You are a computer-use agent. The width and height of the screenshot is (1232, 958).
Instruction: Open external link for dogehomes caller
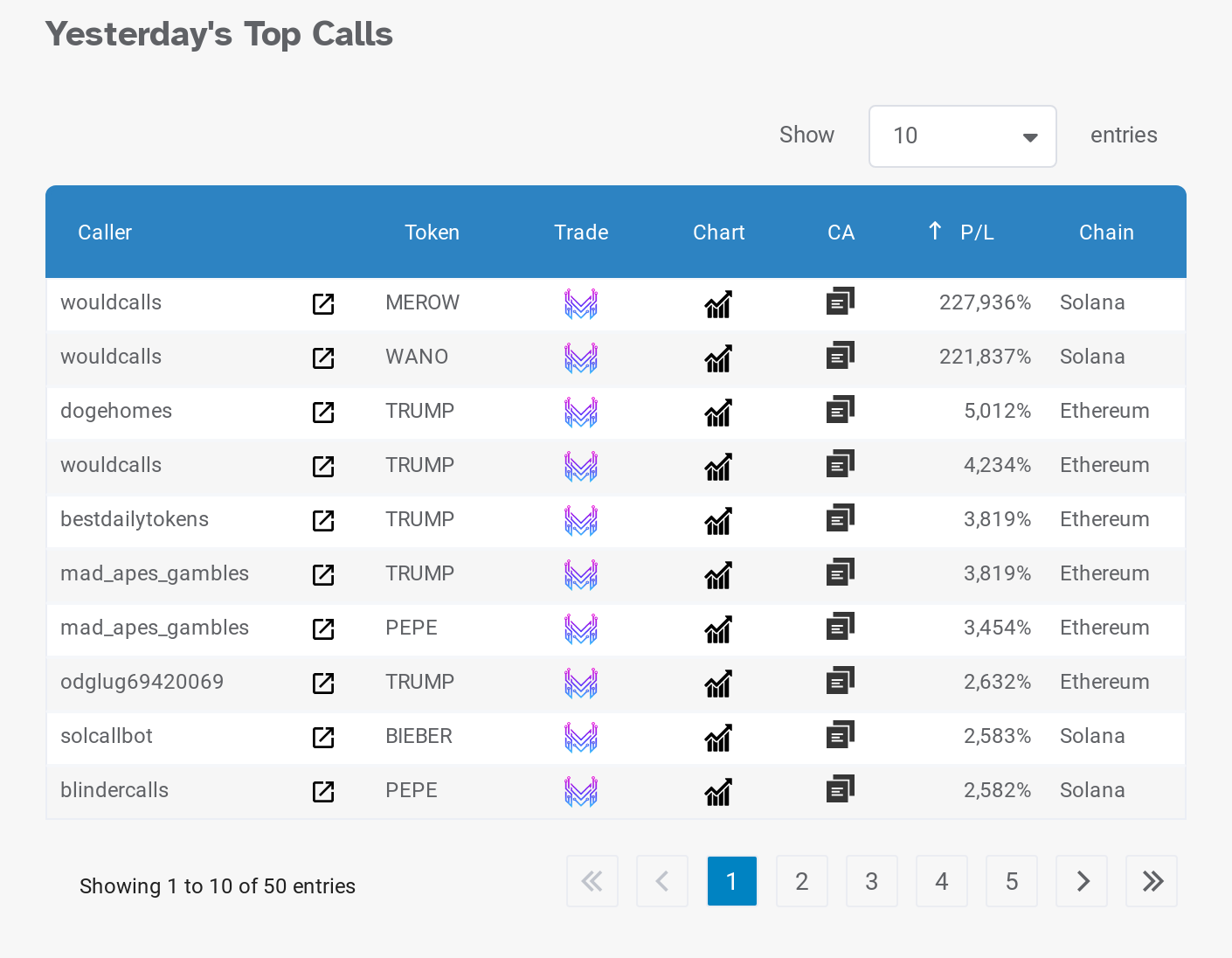[x=323, y=412]
